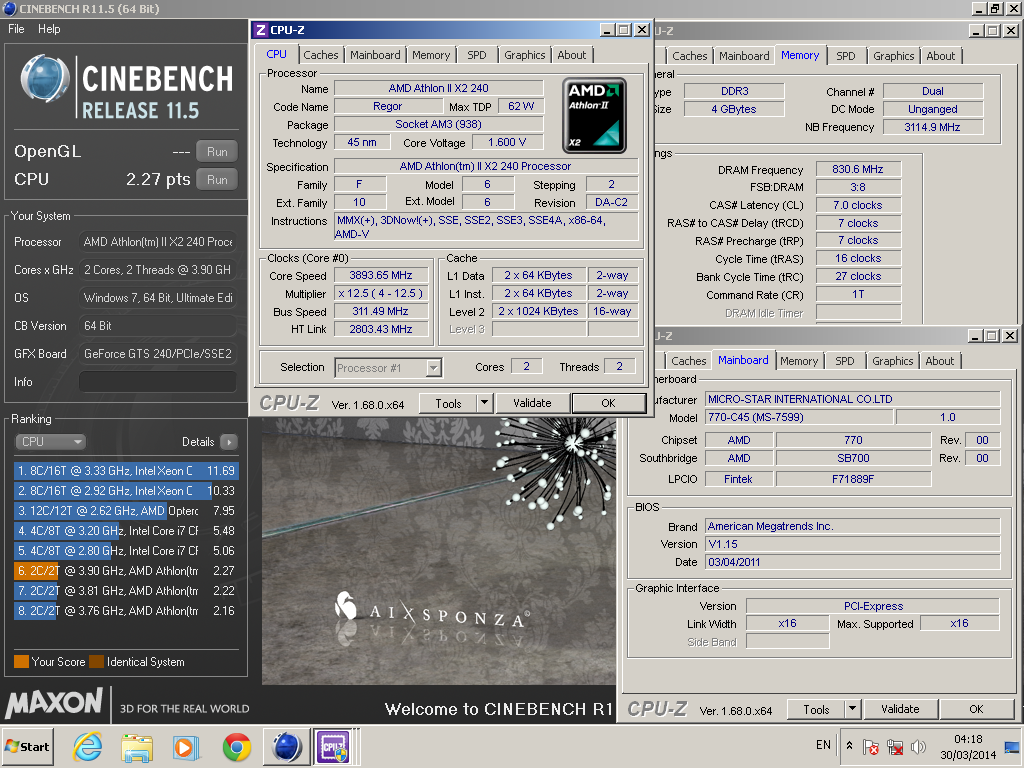Expand Tools arrow in Mainboard CPU-Z window
Screen dimensions: 1024x768
pos(852,709)
